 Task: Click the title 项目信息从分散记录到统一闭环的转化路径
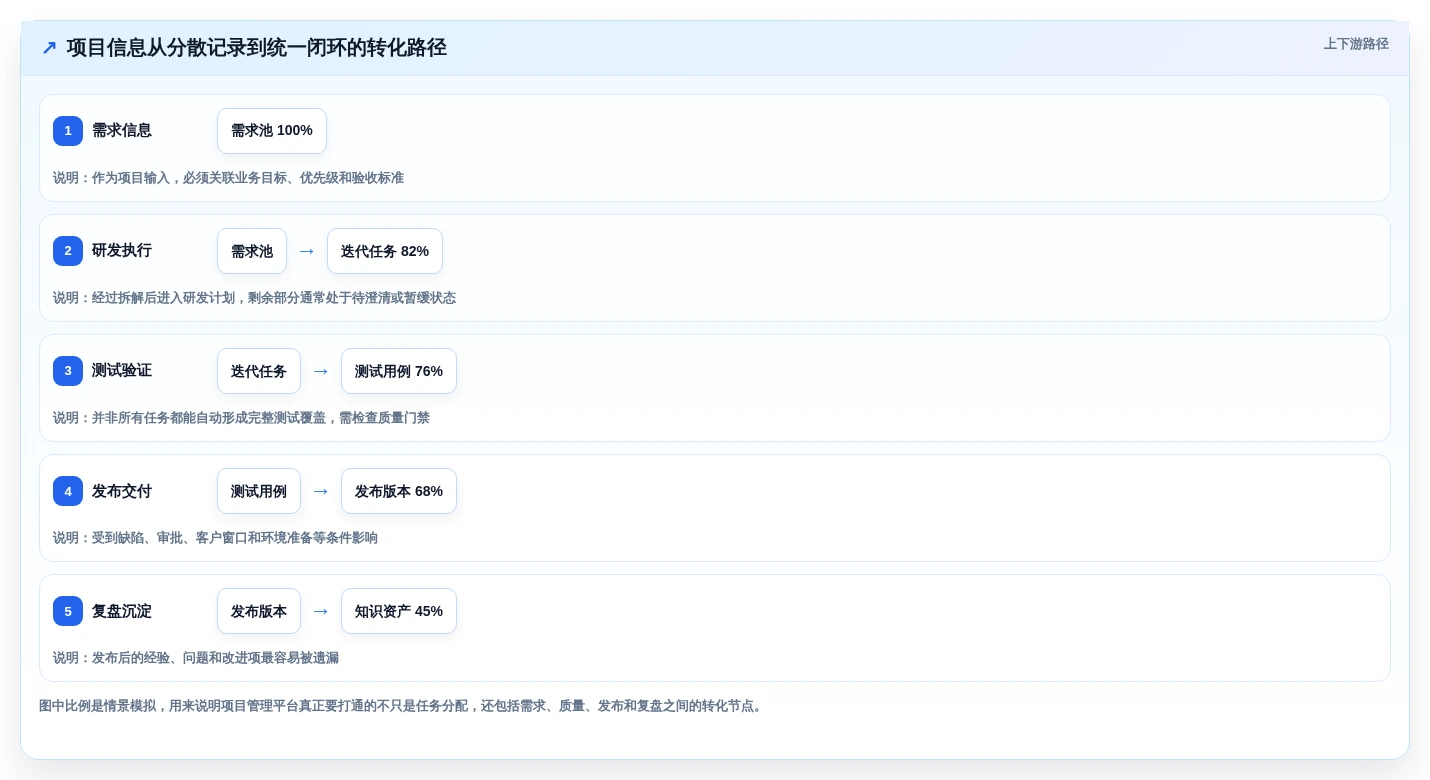[257, 48]
